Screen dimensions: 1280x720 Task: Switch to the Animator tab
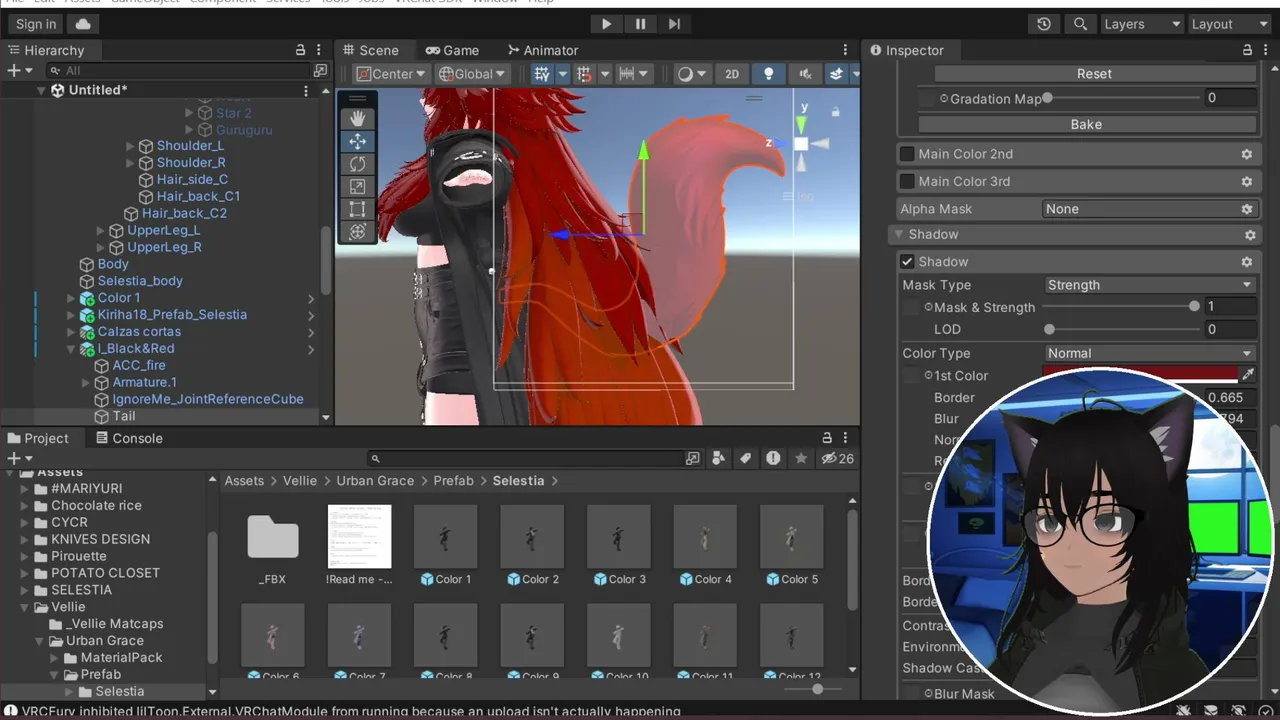click(x=543, y=50)
